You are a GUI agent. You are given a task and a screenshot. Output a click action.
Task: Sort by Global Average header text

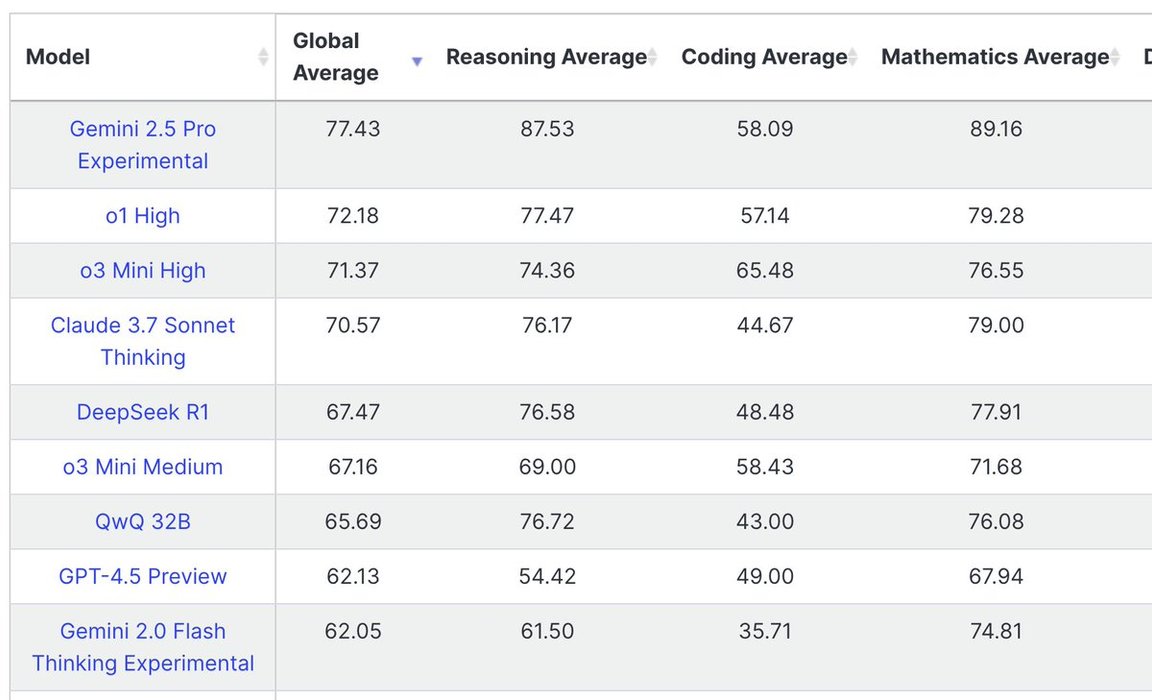coord(335,57)
